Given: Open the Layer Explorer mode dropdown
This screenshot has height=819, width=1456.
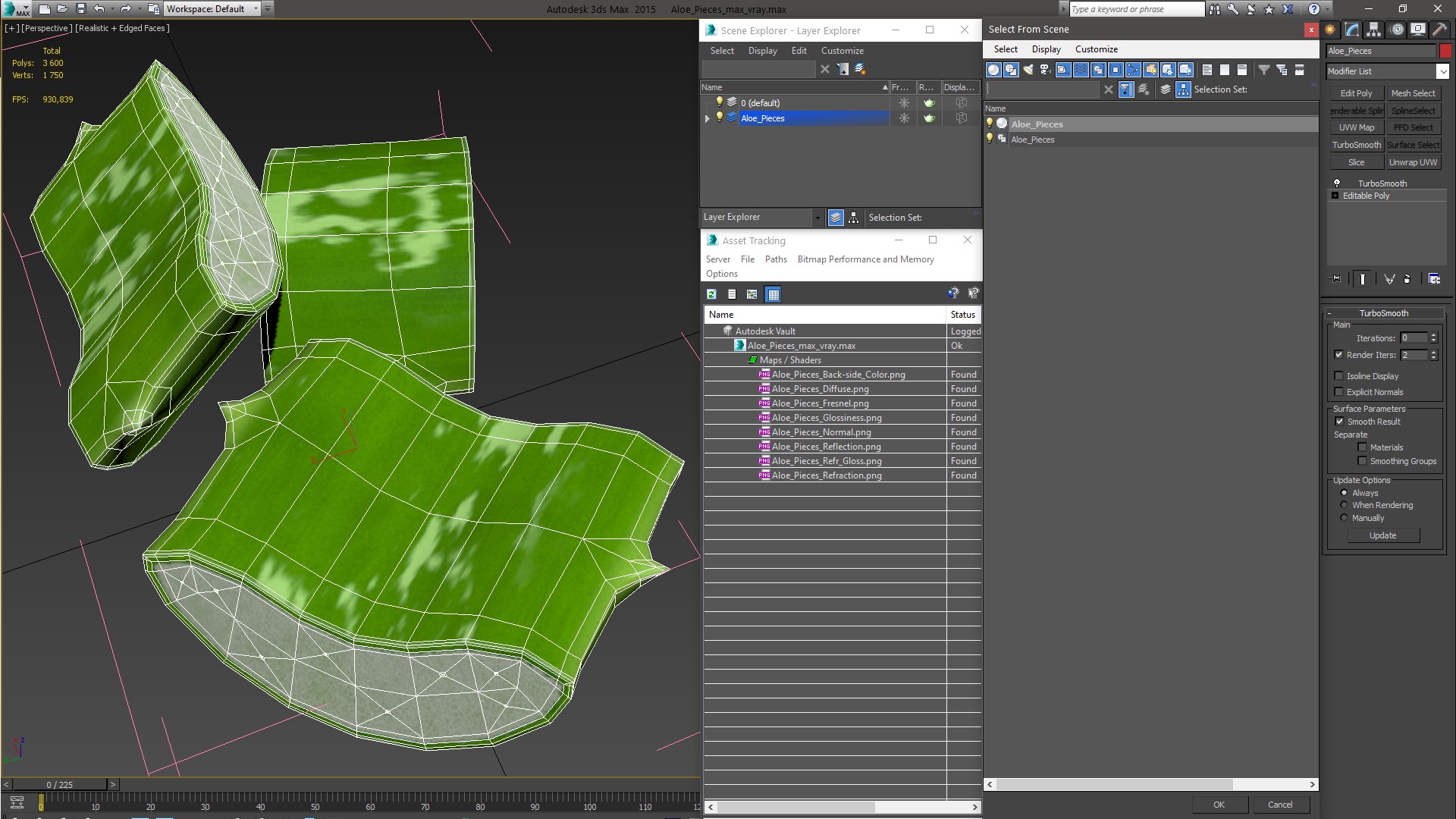Looking at the screenshot, I should pos(817,218).
